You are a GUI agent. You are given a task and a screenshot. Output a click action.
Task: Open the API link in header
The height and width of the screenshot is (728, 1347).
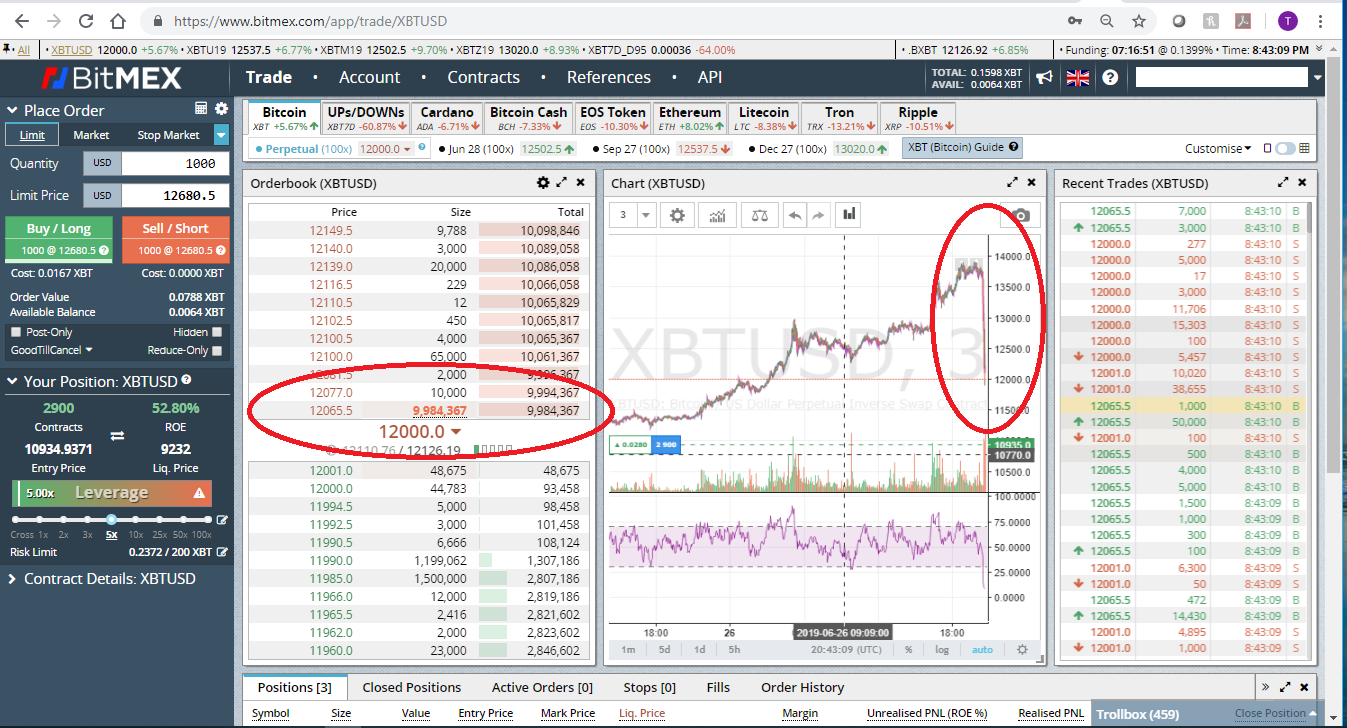(x=709, y=77)
